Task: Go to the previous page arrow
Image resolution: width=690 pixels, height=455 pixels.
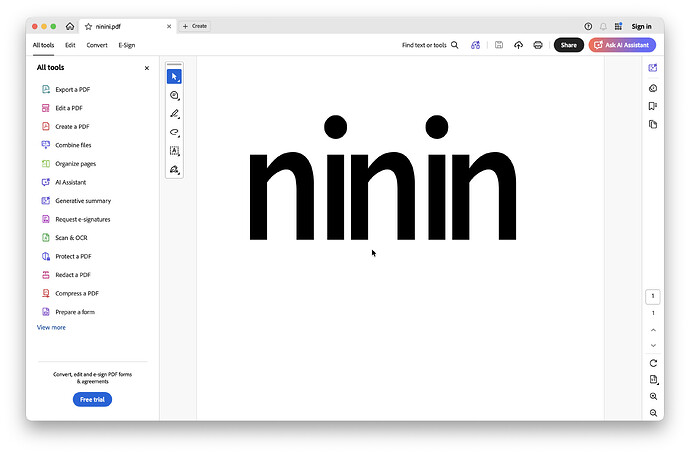Action: point(653,330)
